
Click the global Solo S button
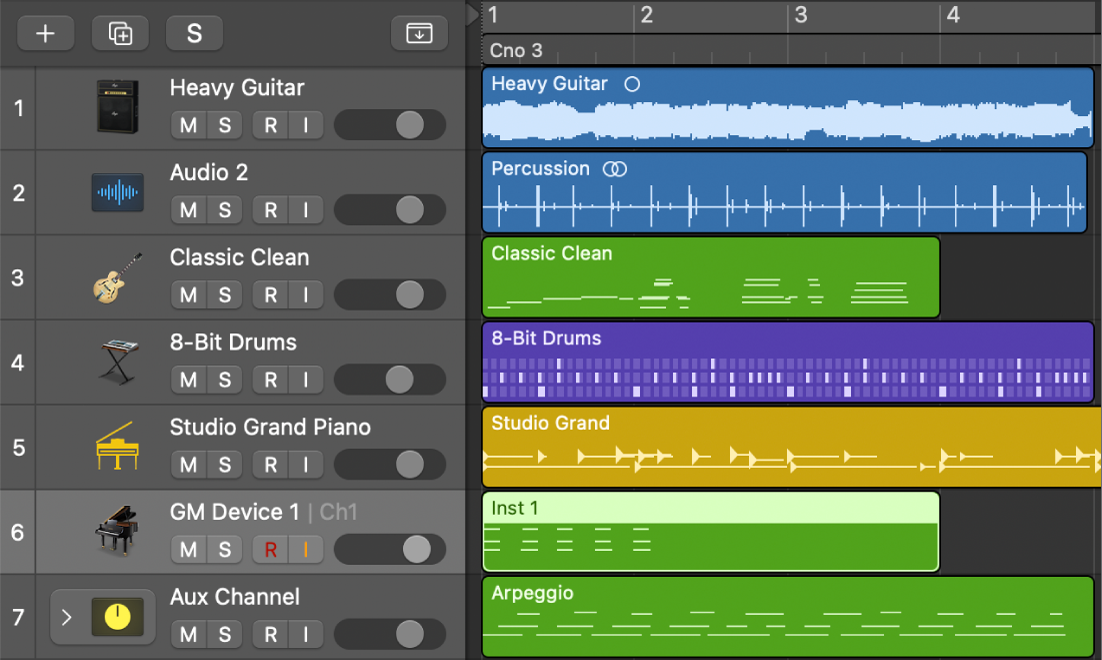click(x=194, y=33)
